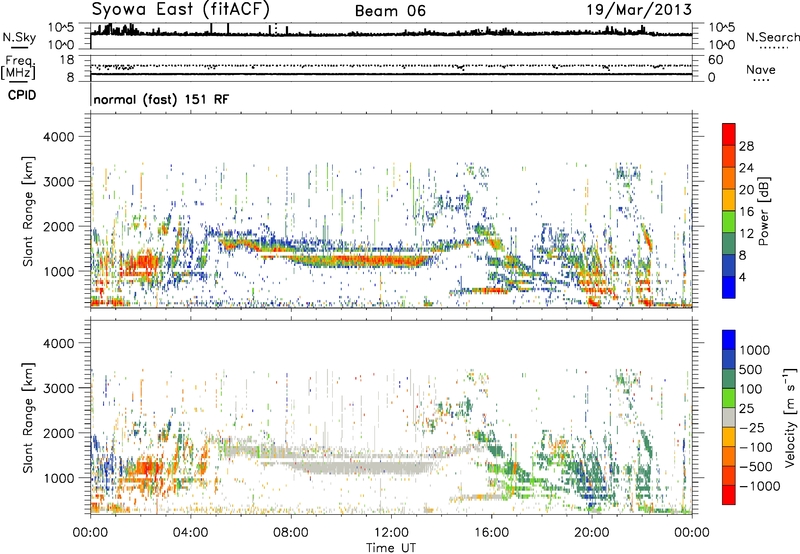Click the "Freq. [MHz]" axis label
Image resolution: width=800 pixels, height=554 pixels.
pyautogui.click(x=19, y=67)
